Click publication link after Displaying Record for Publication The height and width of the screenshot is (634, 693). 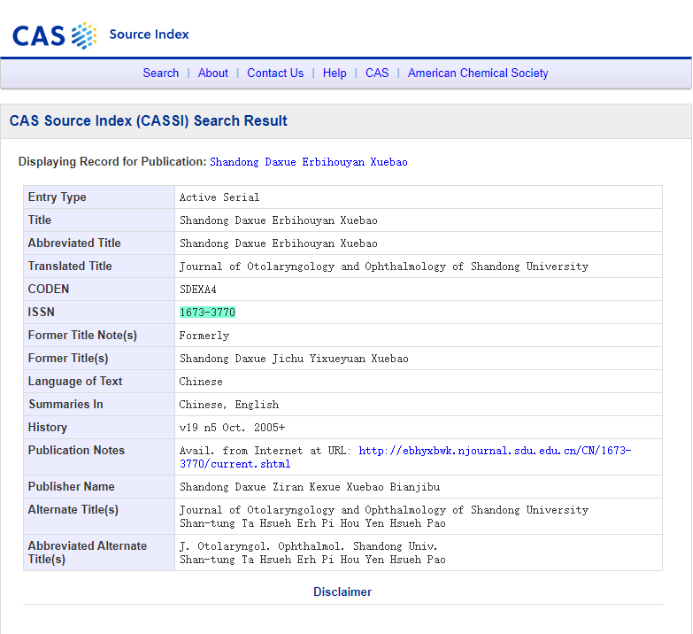coord(308,162)
